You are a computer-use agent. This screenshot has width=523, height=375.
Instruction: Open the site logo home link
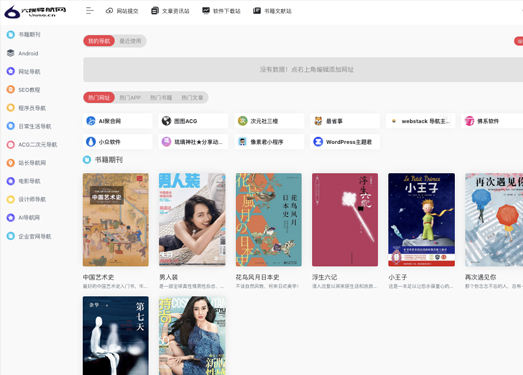35,11
